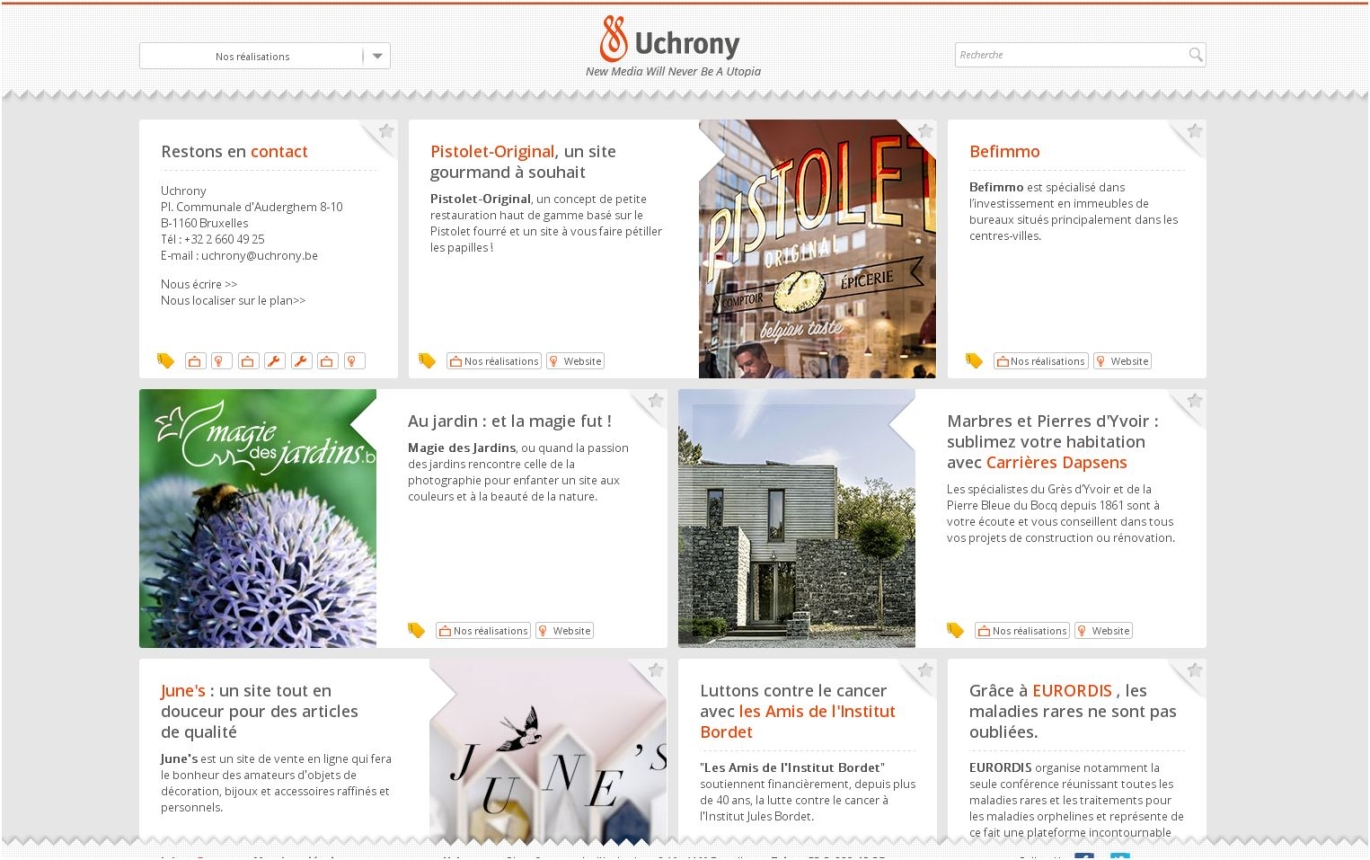Select the Website tag on the Au jardin card
1370x860 pixels.
564,631
